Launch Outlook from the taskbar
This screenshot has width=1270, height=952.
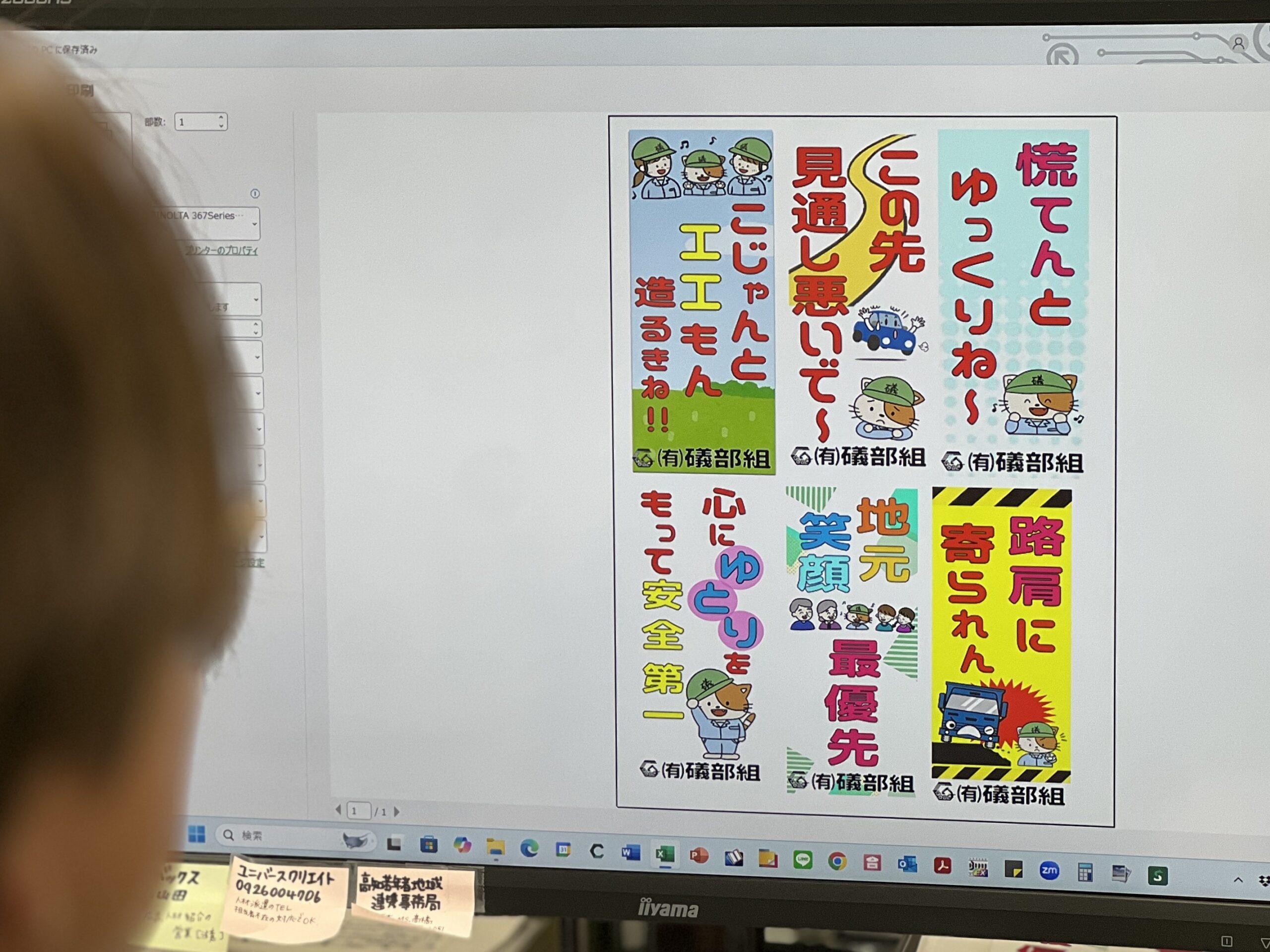(x=907, y=864)
